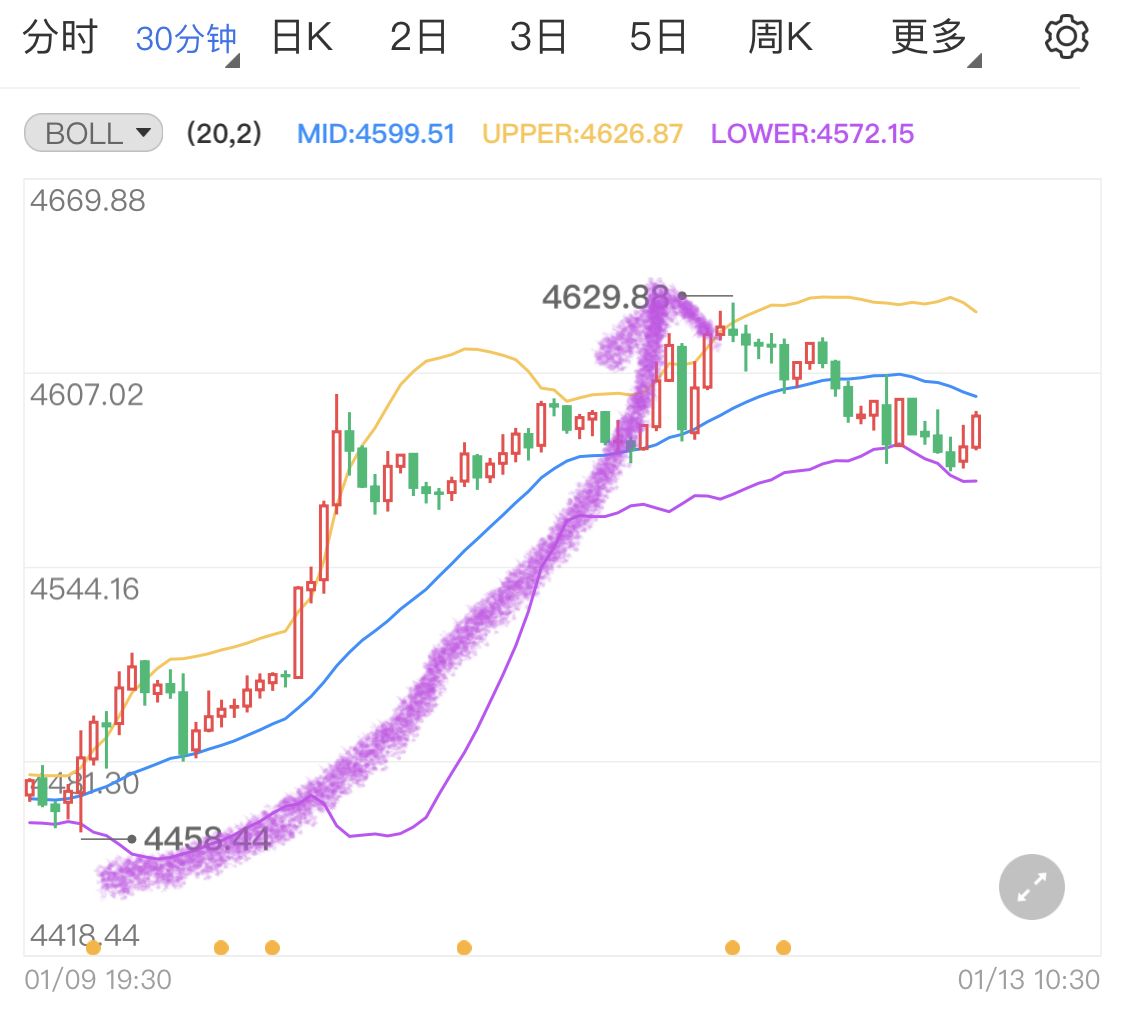Expand chart to fullscreen with arrows button
The height and width of the screenshot is (1009, 1125).
(x=1032, y=887)
